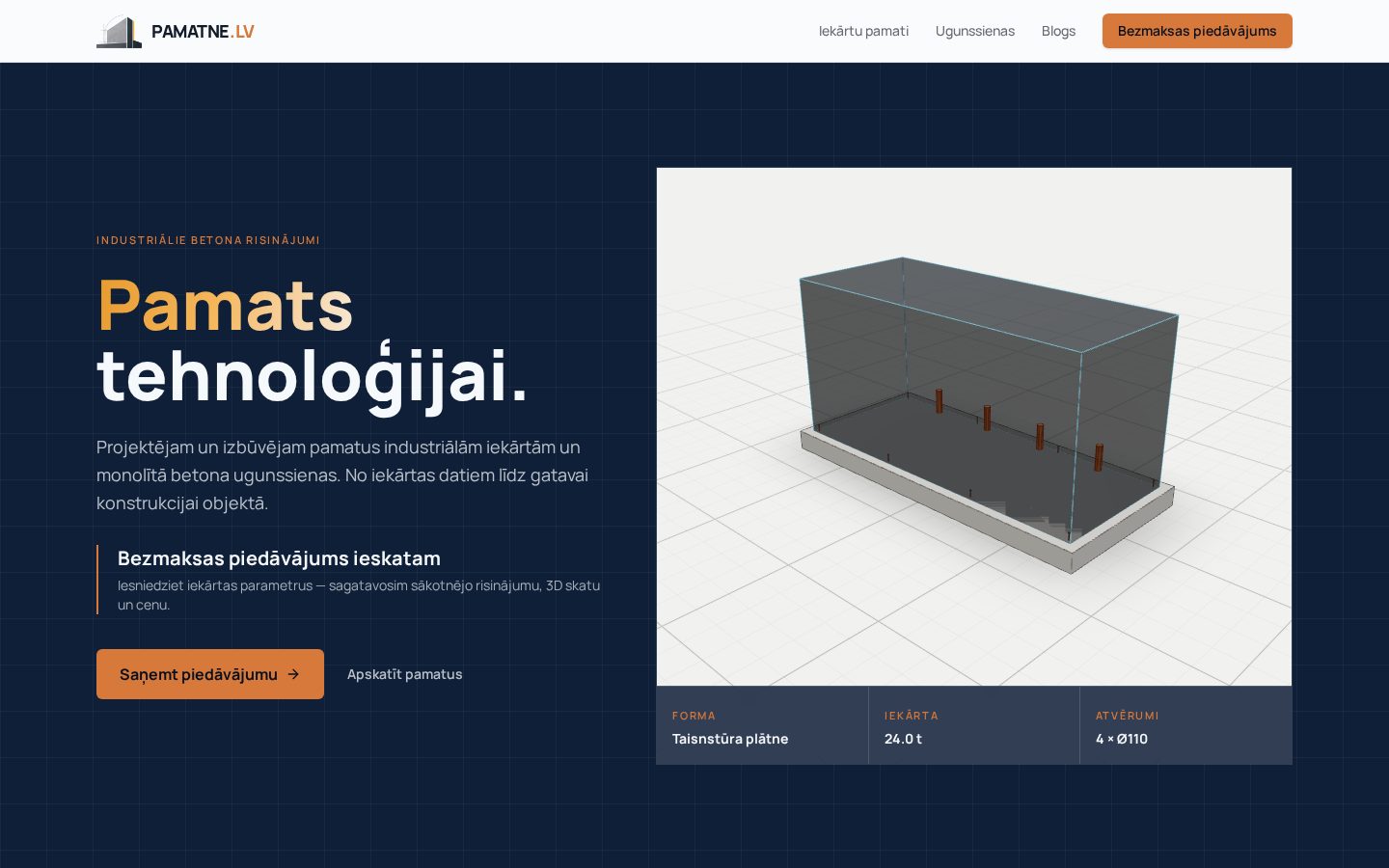The width and height of the screenshot is (1389, 868).
Task: Click the 3D foundation model viewer
Action: tap(974, 427)
